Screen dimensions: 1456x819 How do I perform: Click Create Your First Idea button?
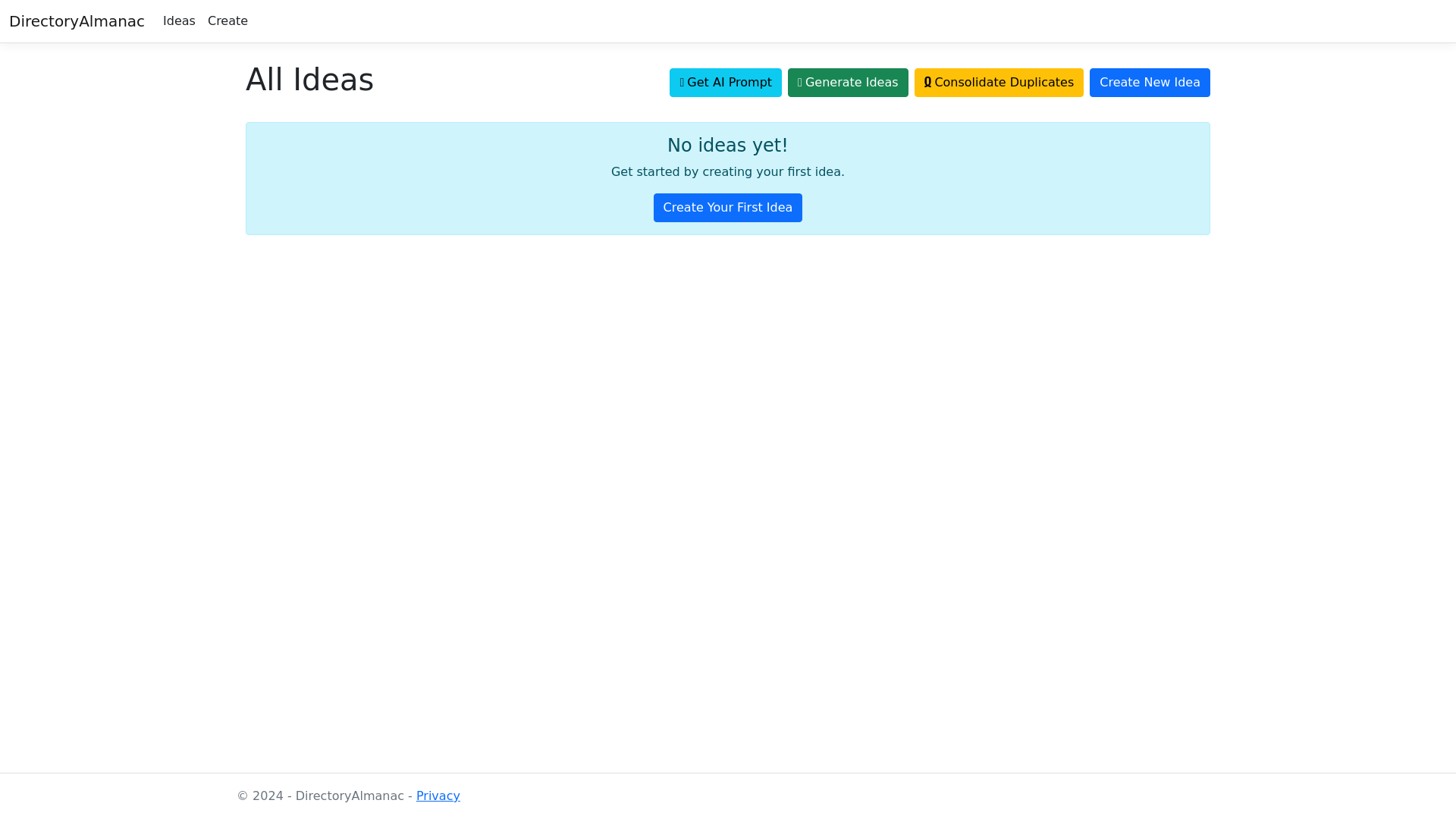coord(728,208)
